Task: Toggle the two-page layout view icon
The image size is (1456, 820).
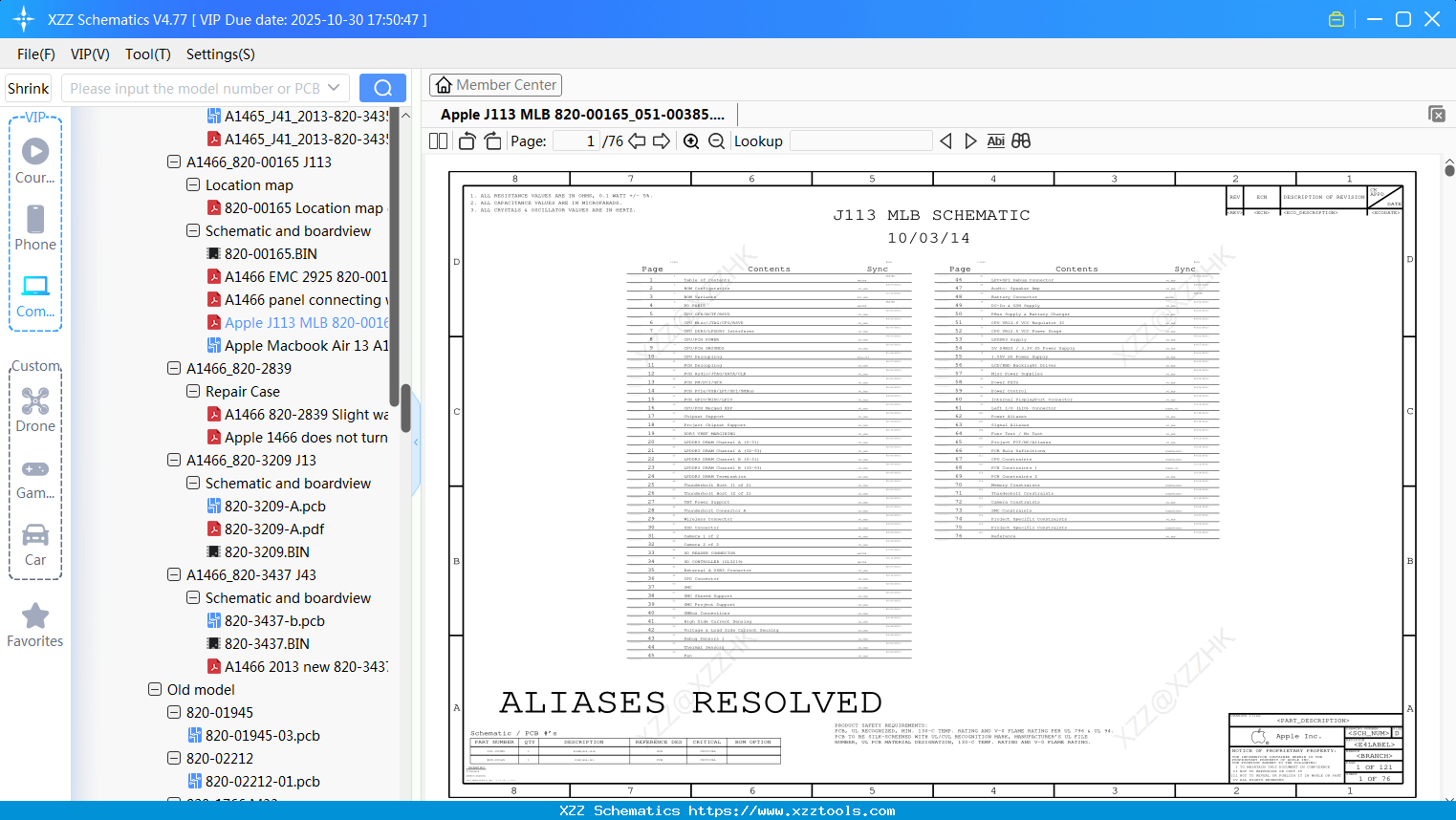Action: [438, 140]
